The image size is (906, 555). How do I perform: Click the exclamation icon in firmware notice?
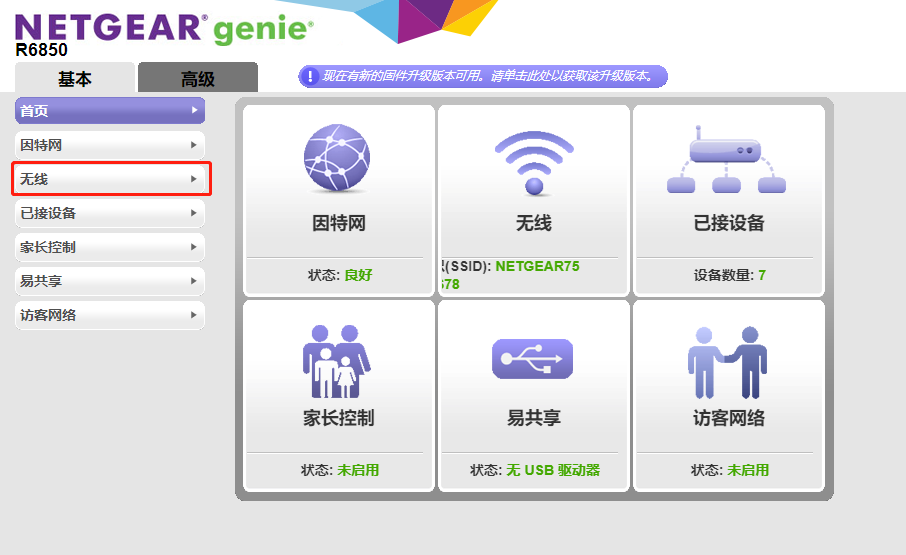pos(310,76)
